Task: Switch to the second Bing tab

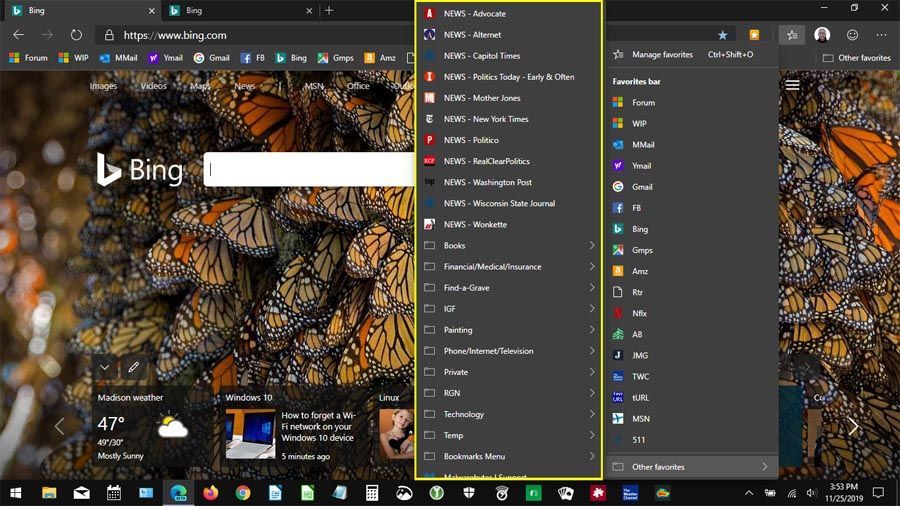Action: [240, 10]
